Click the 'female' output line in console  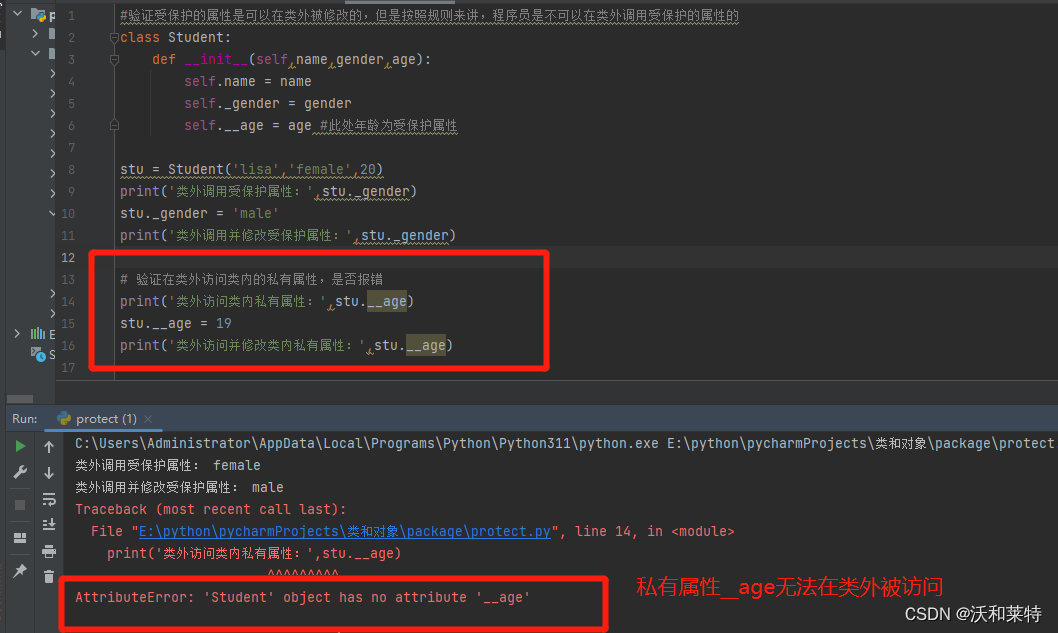(167, 465)
